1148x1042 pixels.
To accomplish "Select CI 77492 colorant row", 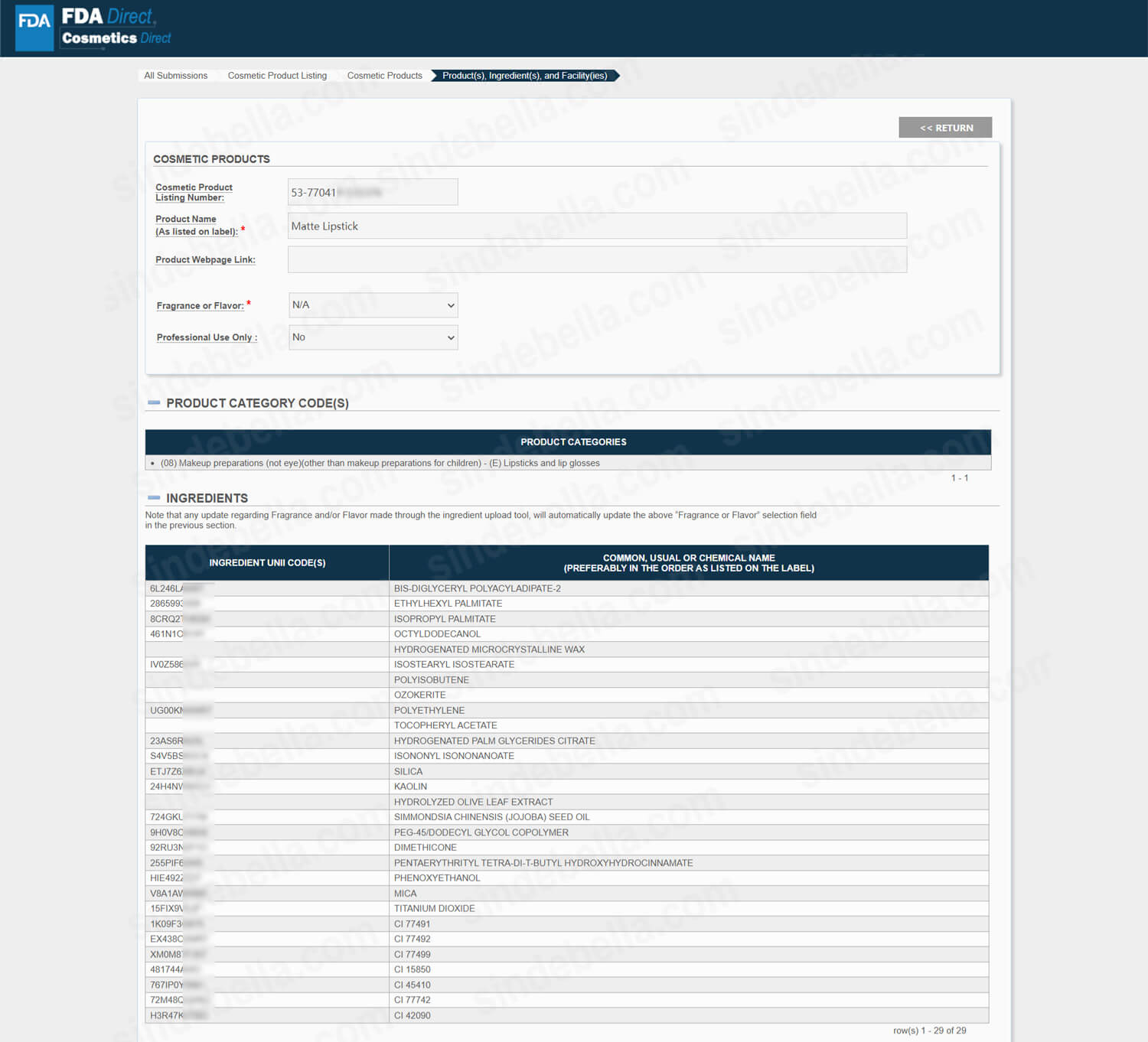I will (567, 939).
